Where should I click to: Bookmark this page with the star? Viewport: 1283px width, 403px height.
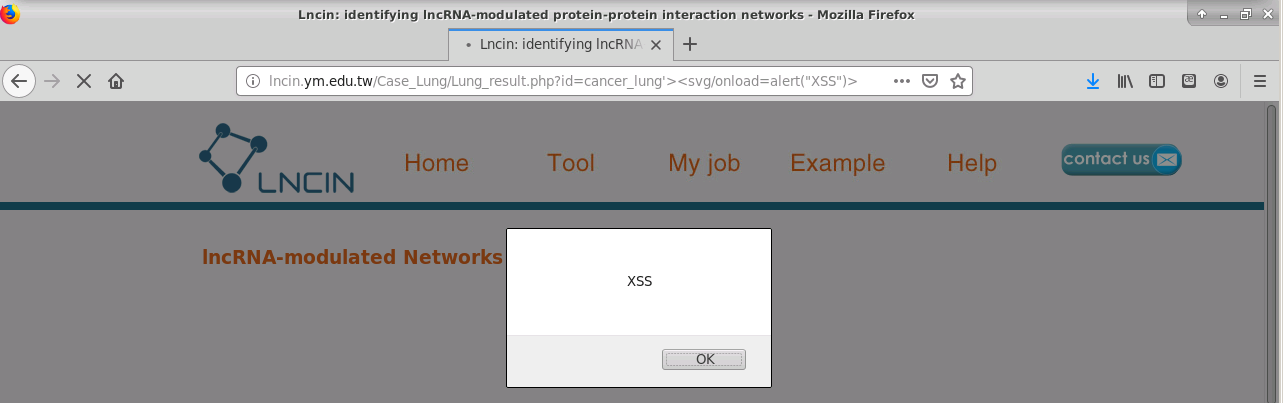click(x=957, y=81)
